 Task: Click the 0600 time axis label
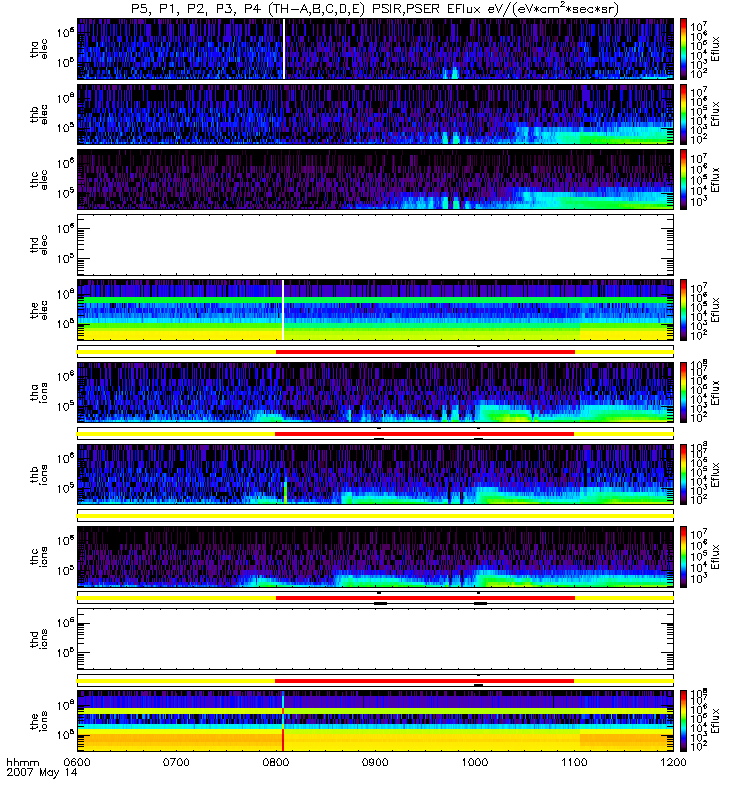pos(77,762)
